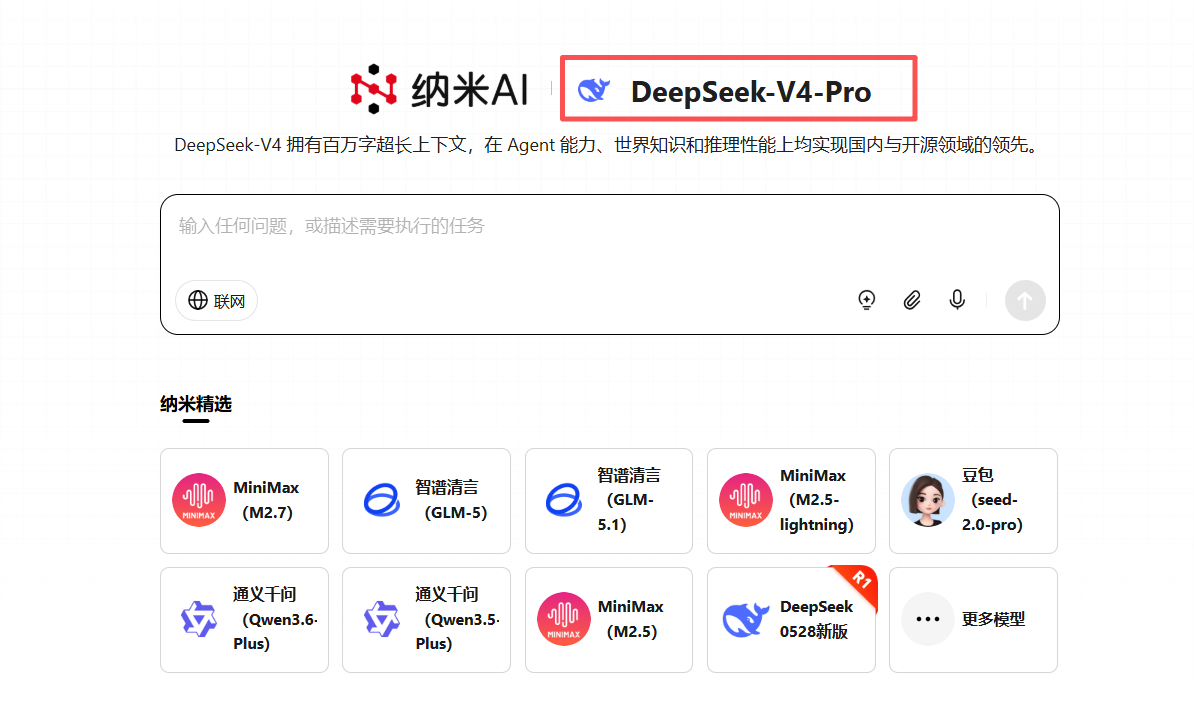Image resolution: width=1194 pixels, height=704 pixels.
Task: Click the globe icon in 联网 button
Action: tap(198, 301)
